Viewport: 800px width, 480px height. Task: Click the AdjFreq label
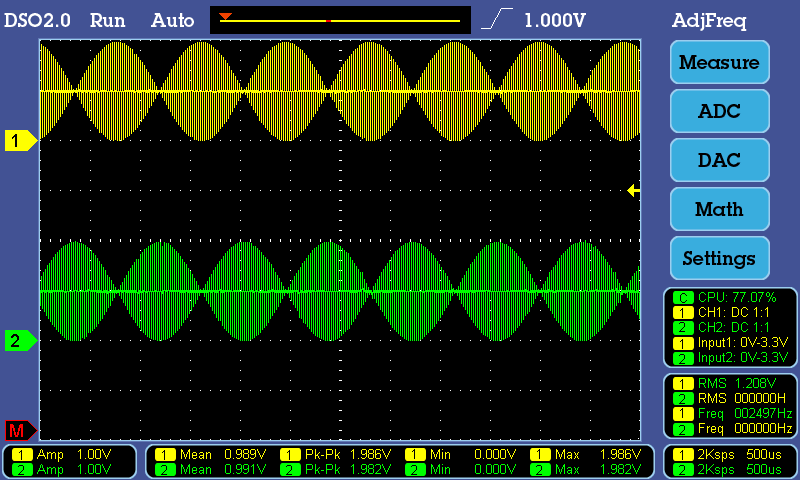709,21
